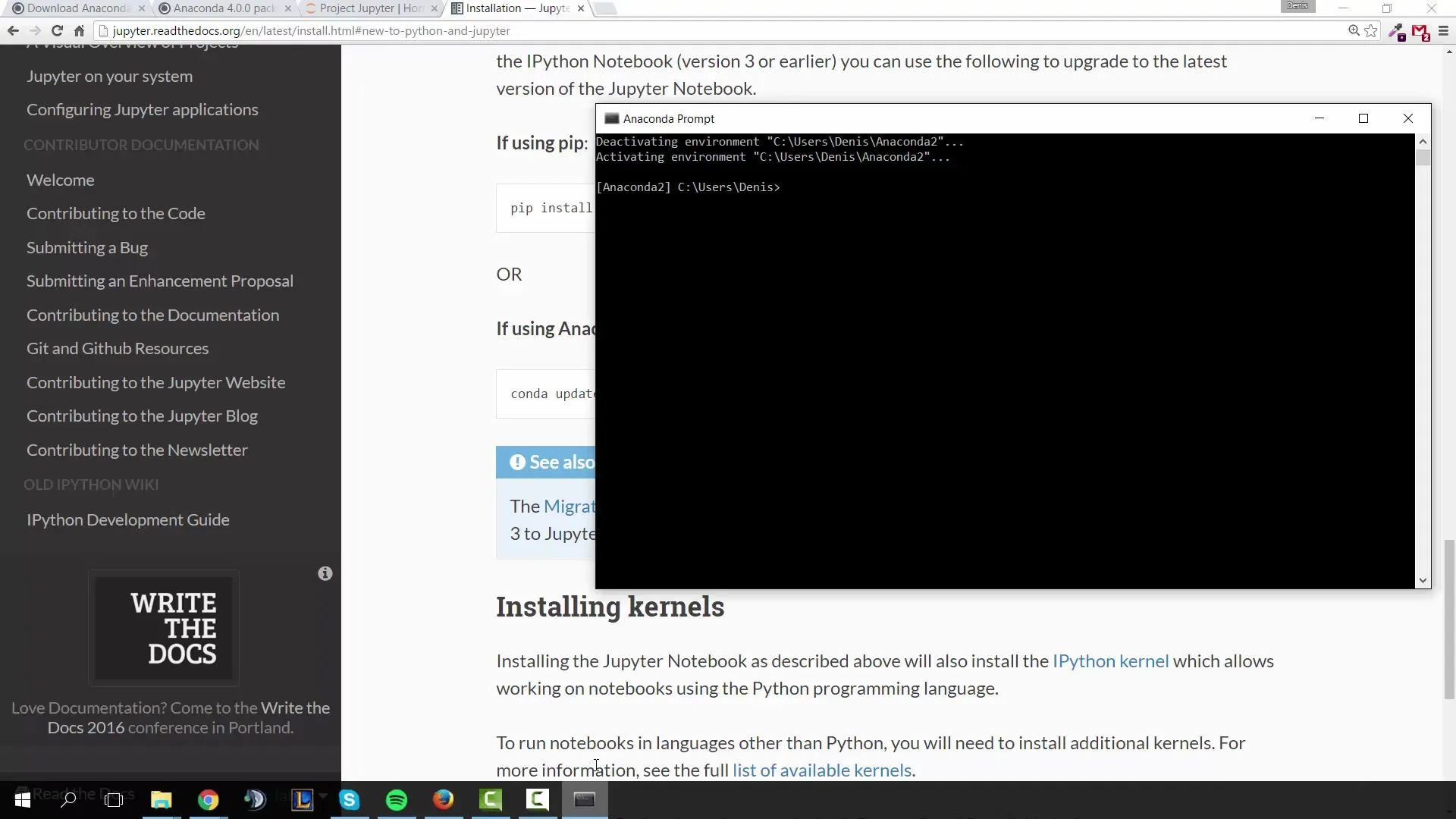Close the Download Anaconda tab
Image resolution: width=1456 pixels, height=819 pixels.
point(142,8)
